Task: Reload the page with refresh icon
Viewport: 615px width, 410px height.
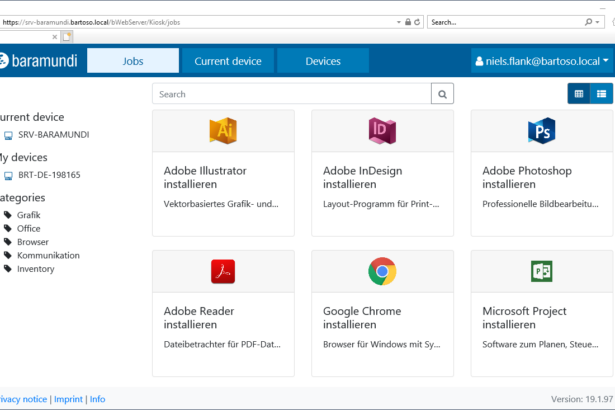Action: pos(417,22)
